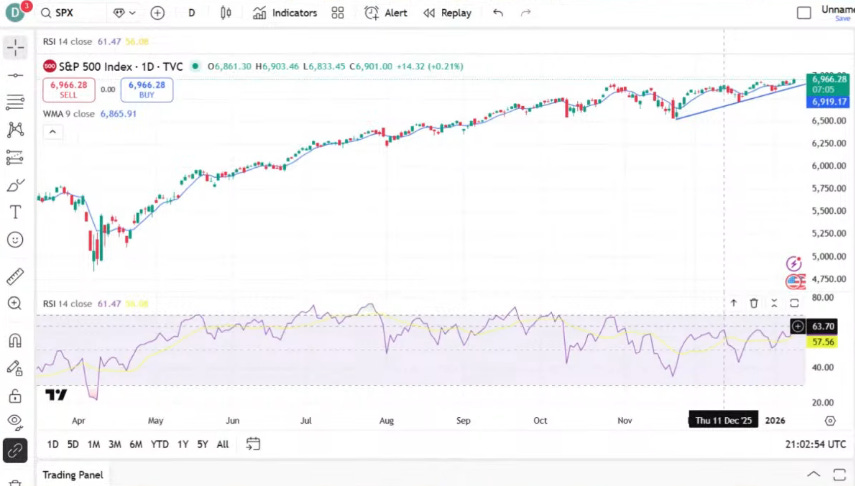The height and width of the screenshot is (486, 855).
Task: Open the Fibonacci retracement tools
Action: click(15, 102)
